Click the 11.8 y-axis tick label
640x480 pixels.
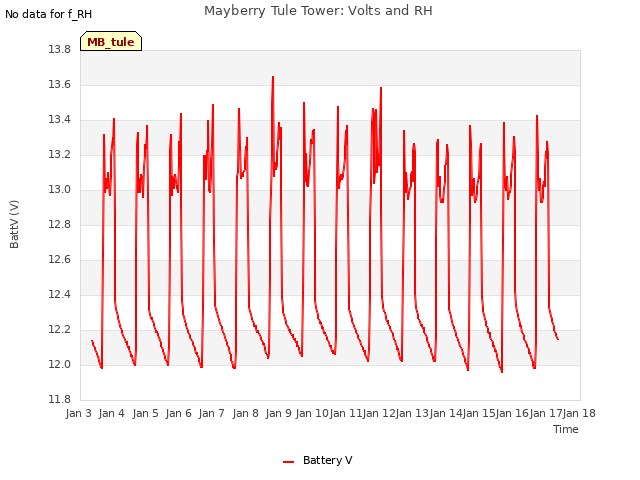[60, 400]
